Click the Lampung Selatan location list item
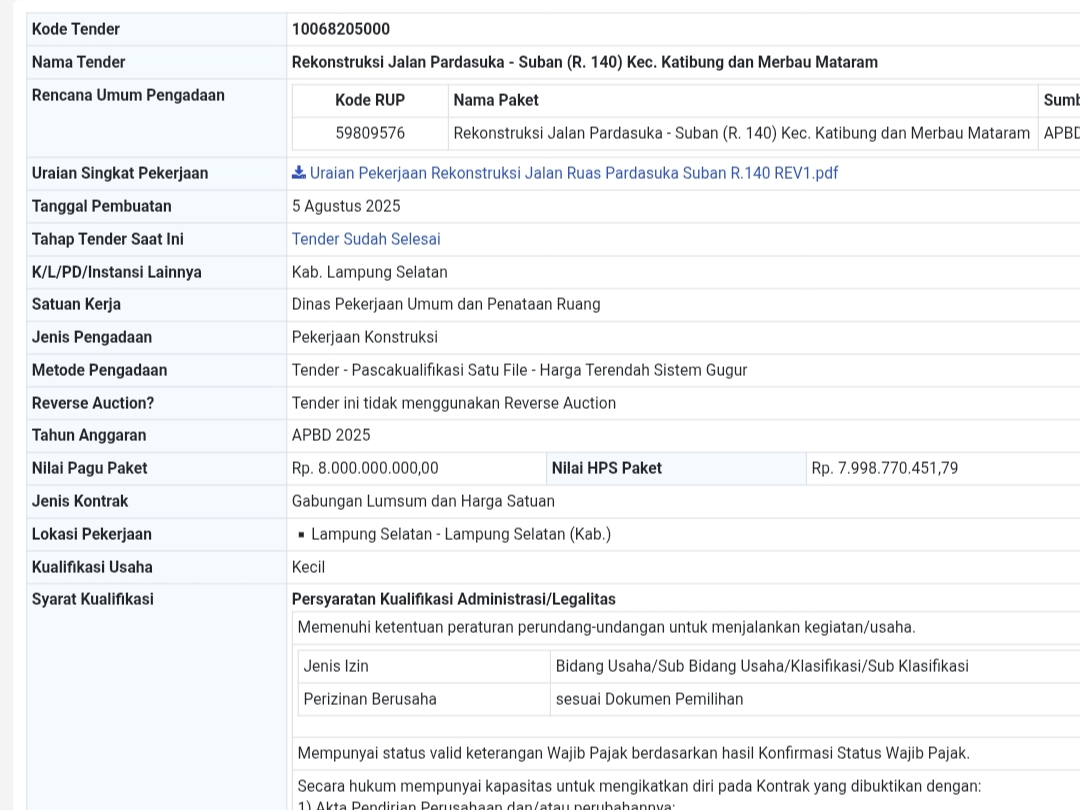 (460, 534)
